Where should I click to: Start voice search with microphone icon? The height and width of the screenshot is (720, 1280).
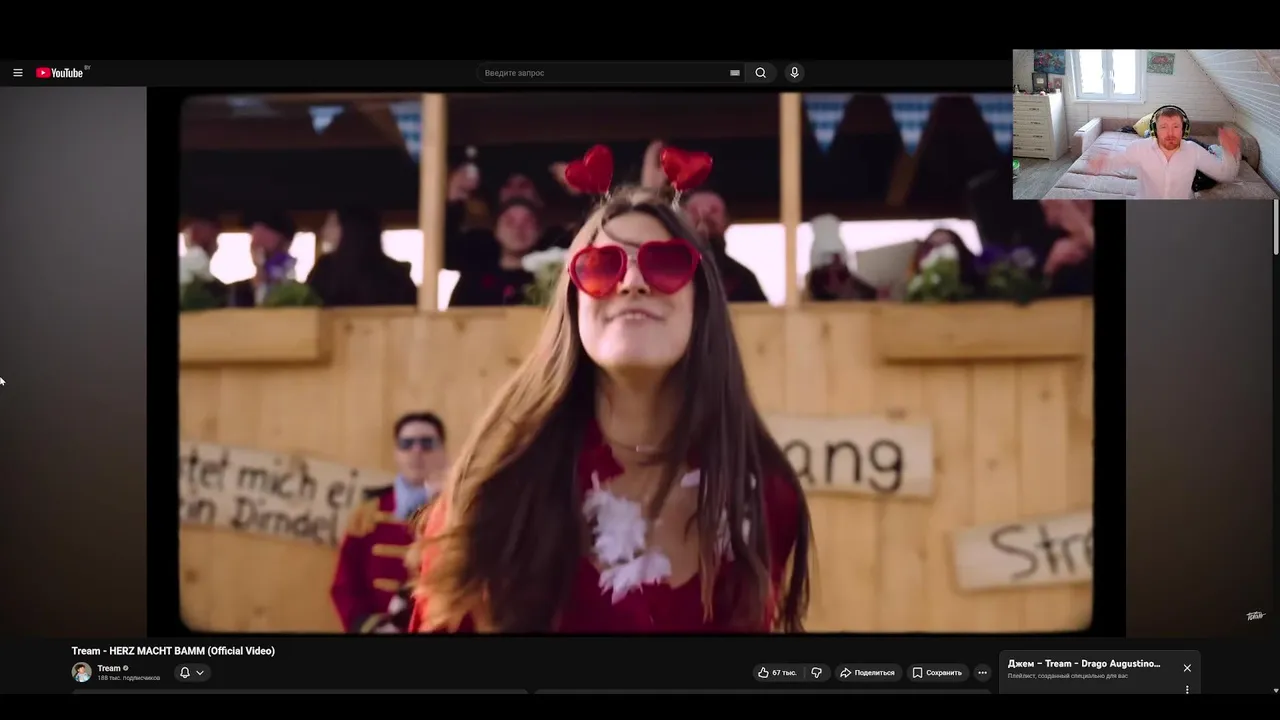794,73
